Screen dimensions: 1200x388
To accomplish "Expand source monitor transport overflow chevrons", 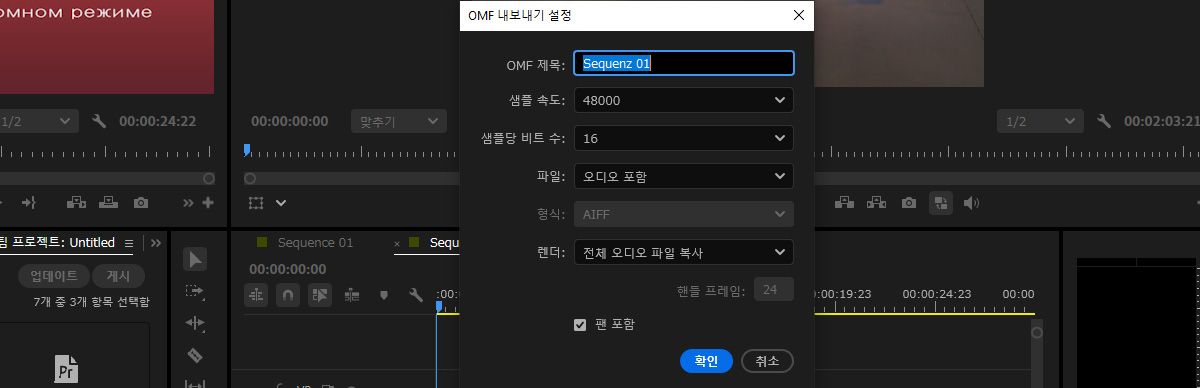I will pyautogui.click(x=189, y=202).
